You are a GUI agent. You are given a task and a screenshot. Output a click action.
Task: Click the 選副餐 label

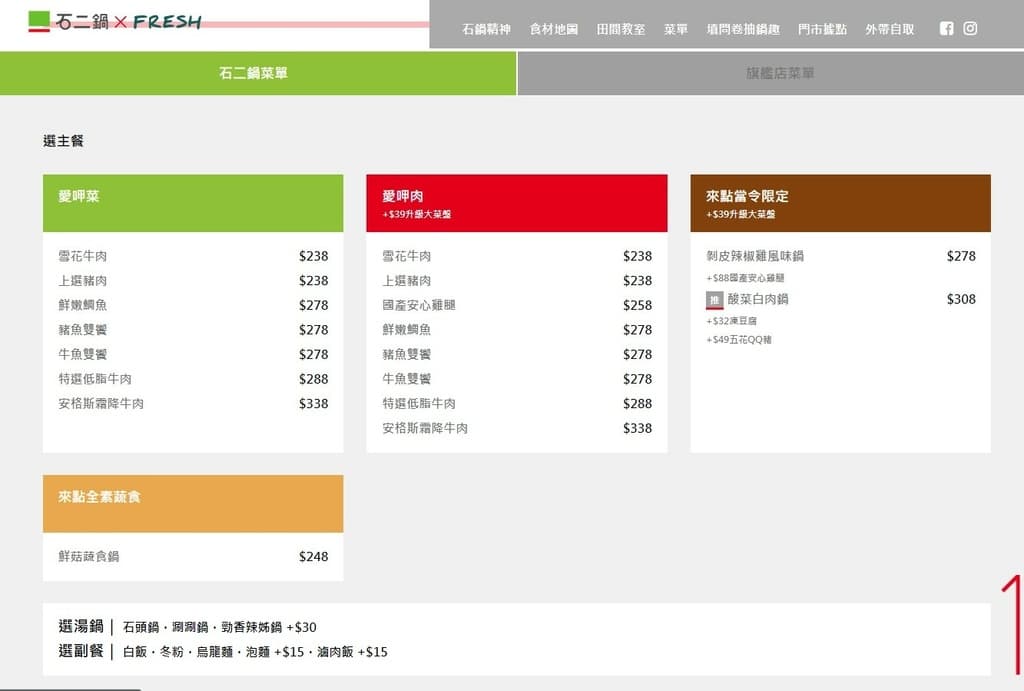(x=81, y=651)
